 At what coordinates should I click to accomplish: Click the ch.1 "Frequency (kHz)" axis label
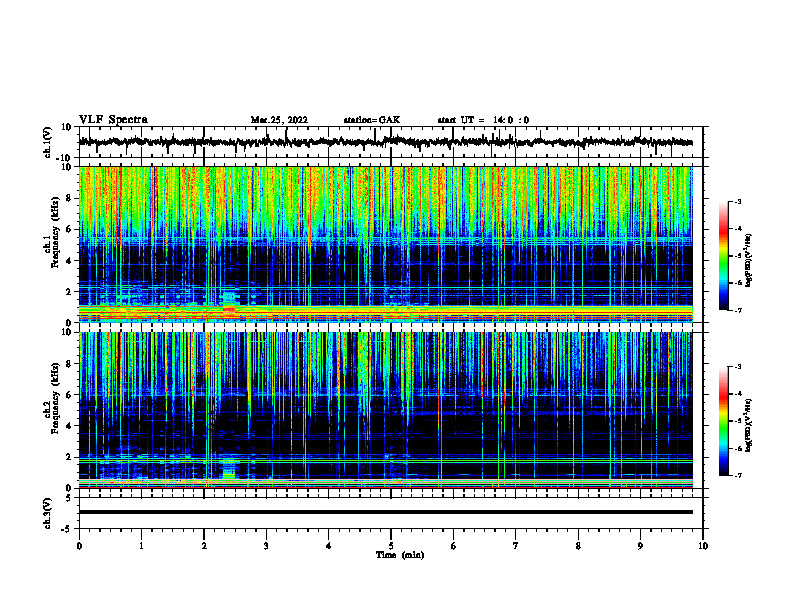[x=55, y=232]
